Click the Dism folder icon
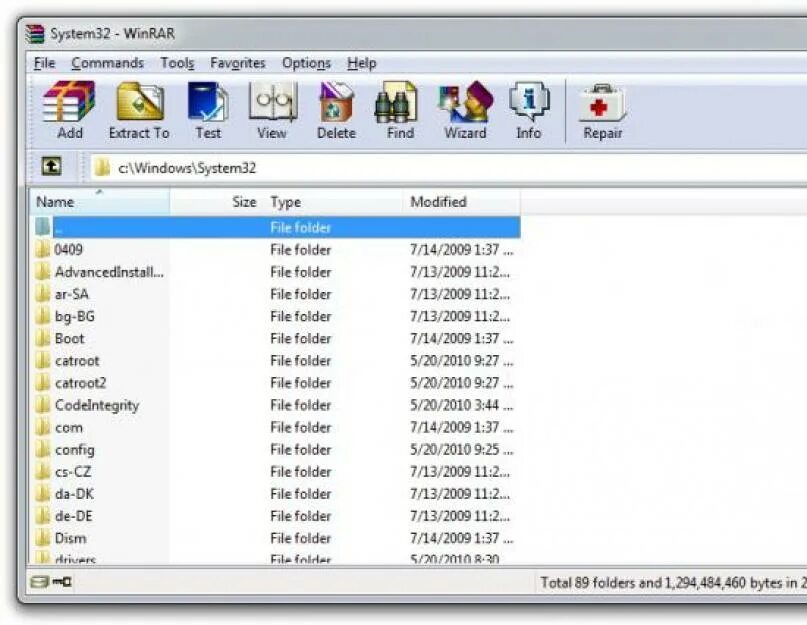This screenshot has width=807, height=625. (43, 539)
